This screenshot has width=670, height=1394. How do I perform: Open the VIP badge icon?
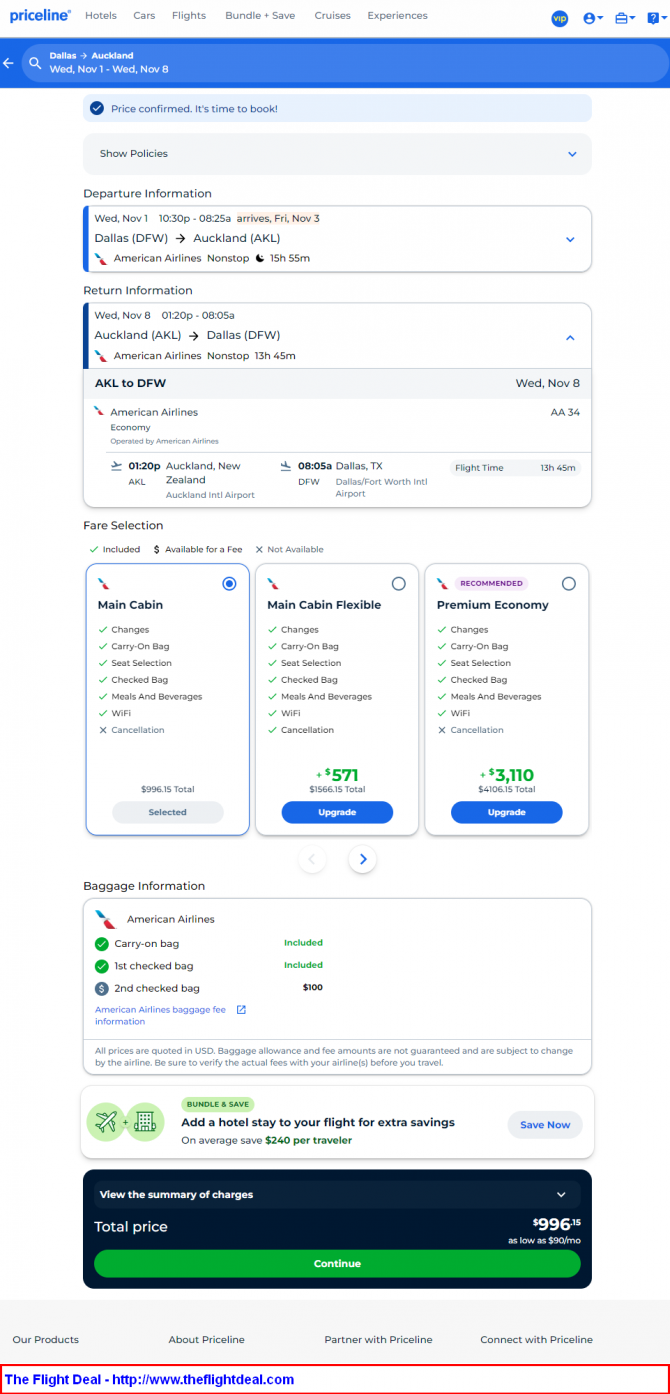click(x=560, y=18)
